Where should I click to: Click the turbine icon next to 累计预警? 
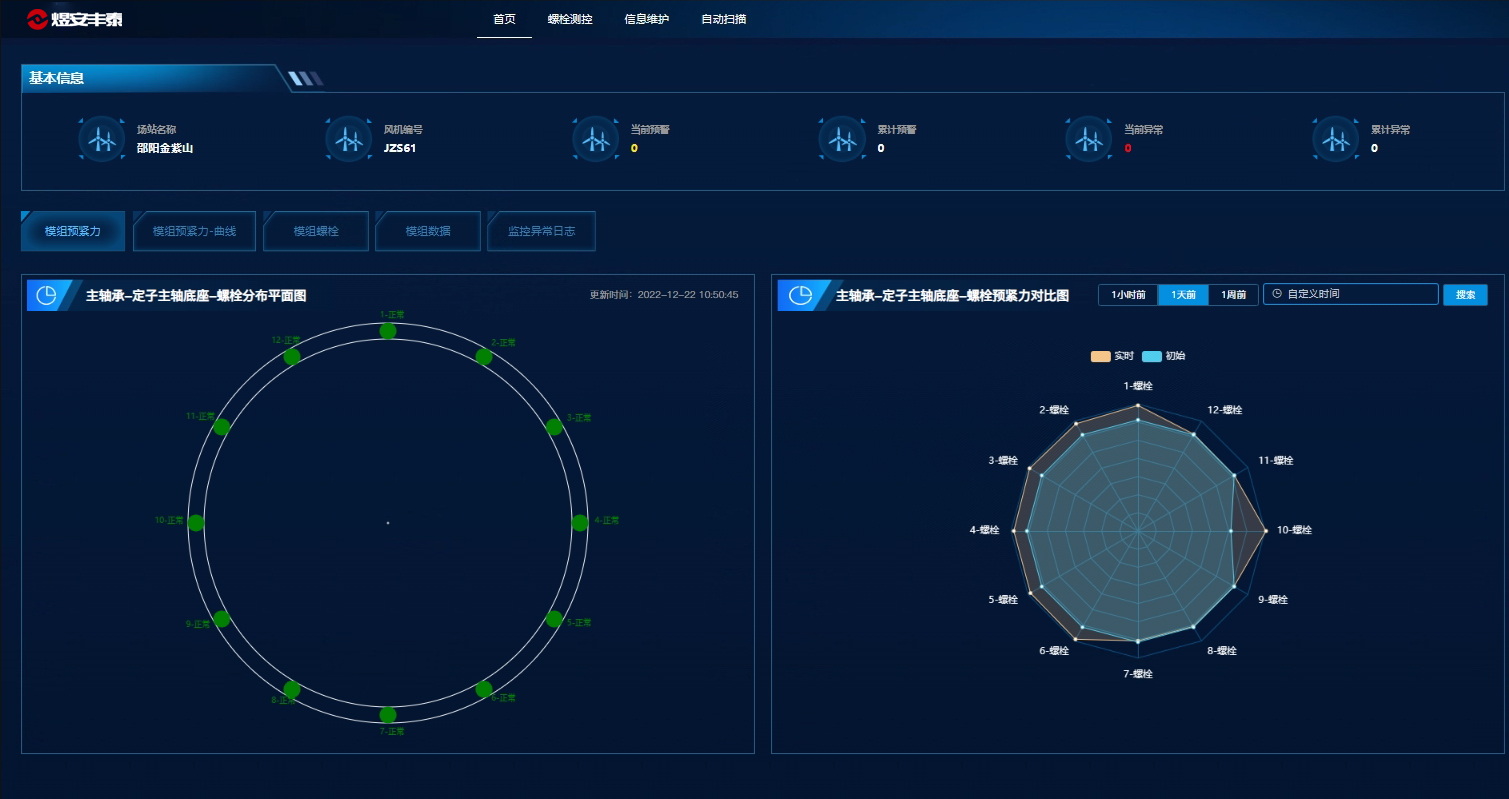pyautogui.click(x=842, y=140)
